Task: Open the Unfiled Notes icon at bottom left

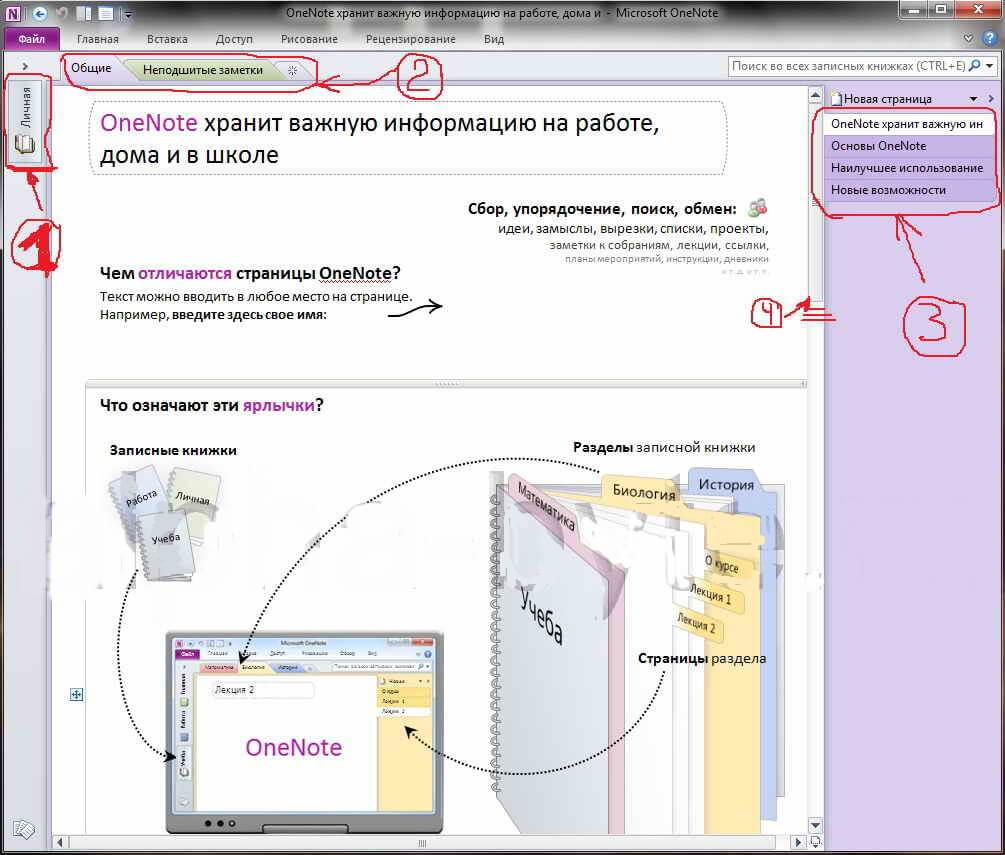Action: coord(25,828)
